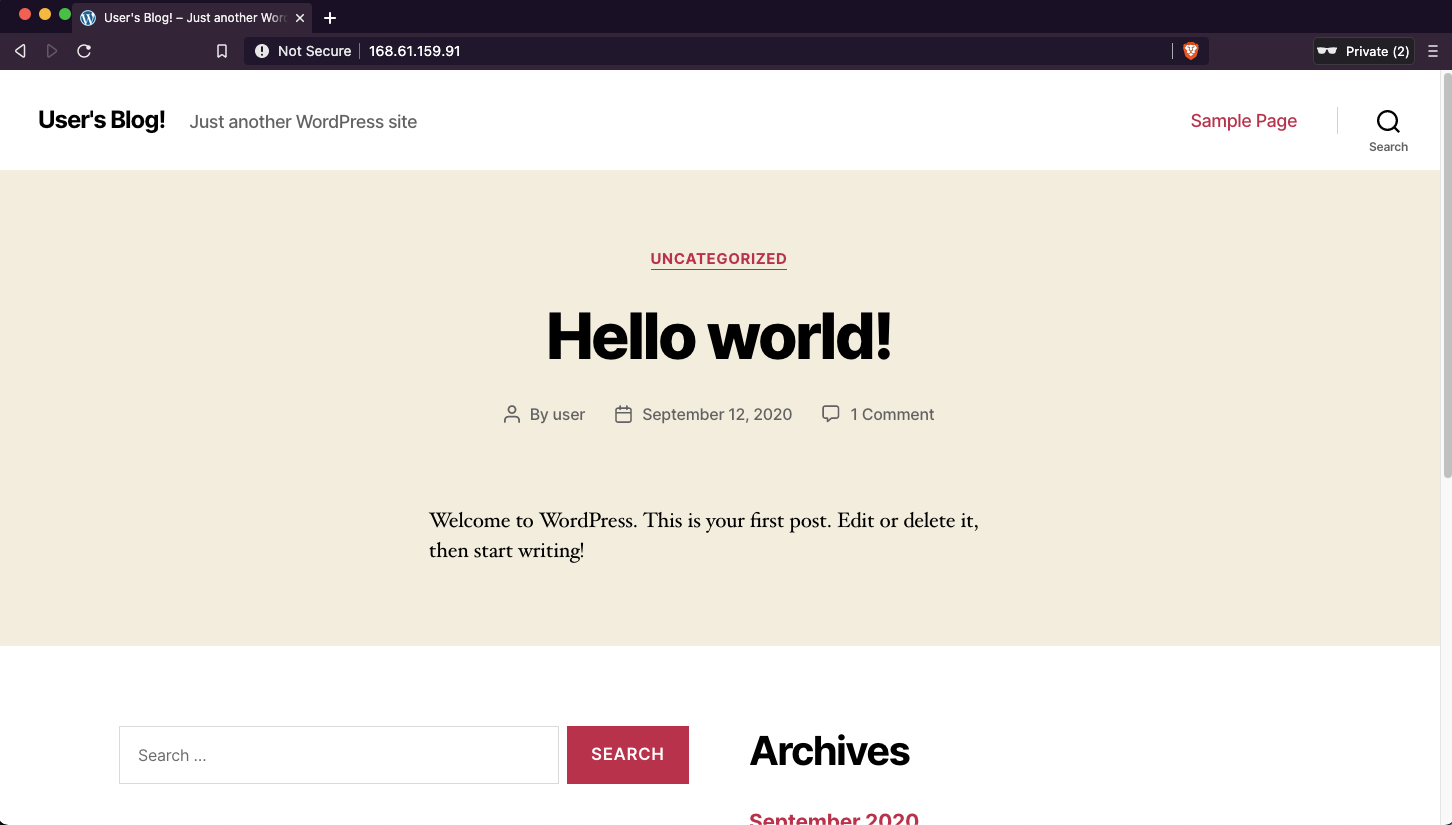Switch to the User's Blog tab
Screen dimensions: 1452x825
pyautogui.click(x=190, y=17)
